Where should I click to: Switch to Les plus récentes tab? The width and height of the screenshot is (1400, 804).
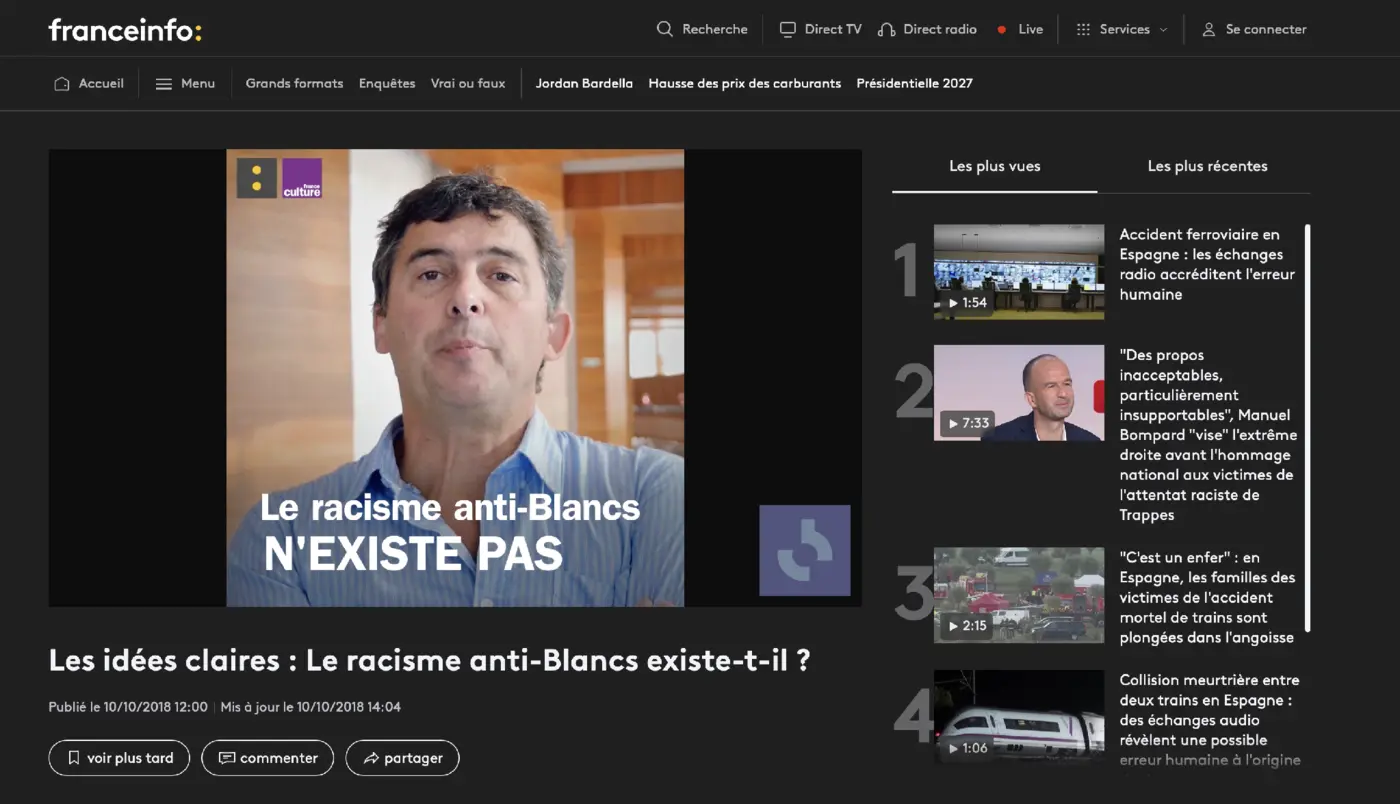pyautogui.click(x=1207, y=166)
